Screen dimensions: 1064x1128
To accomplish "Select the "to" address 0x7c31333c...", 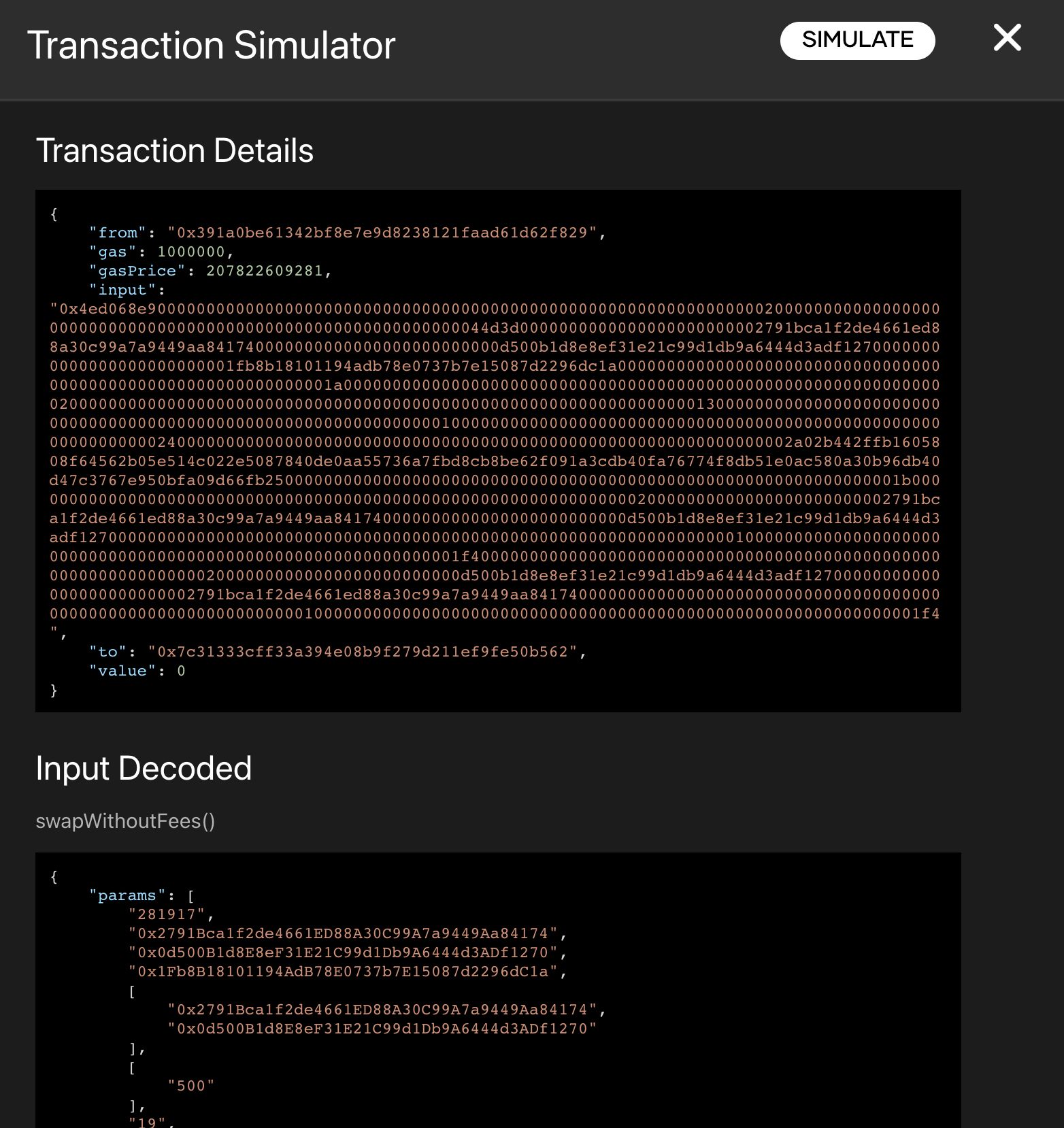I will (x=363, y=652).
